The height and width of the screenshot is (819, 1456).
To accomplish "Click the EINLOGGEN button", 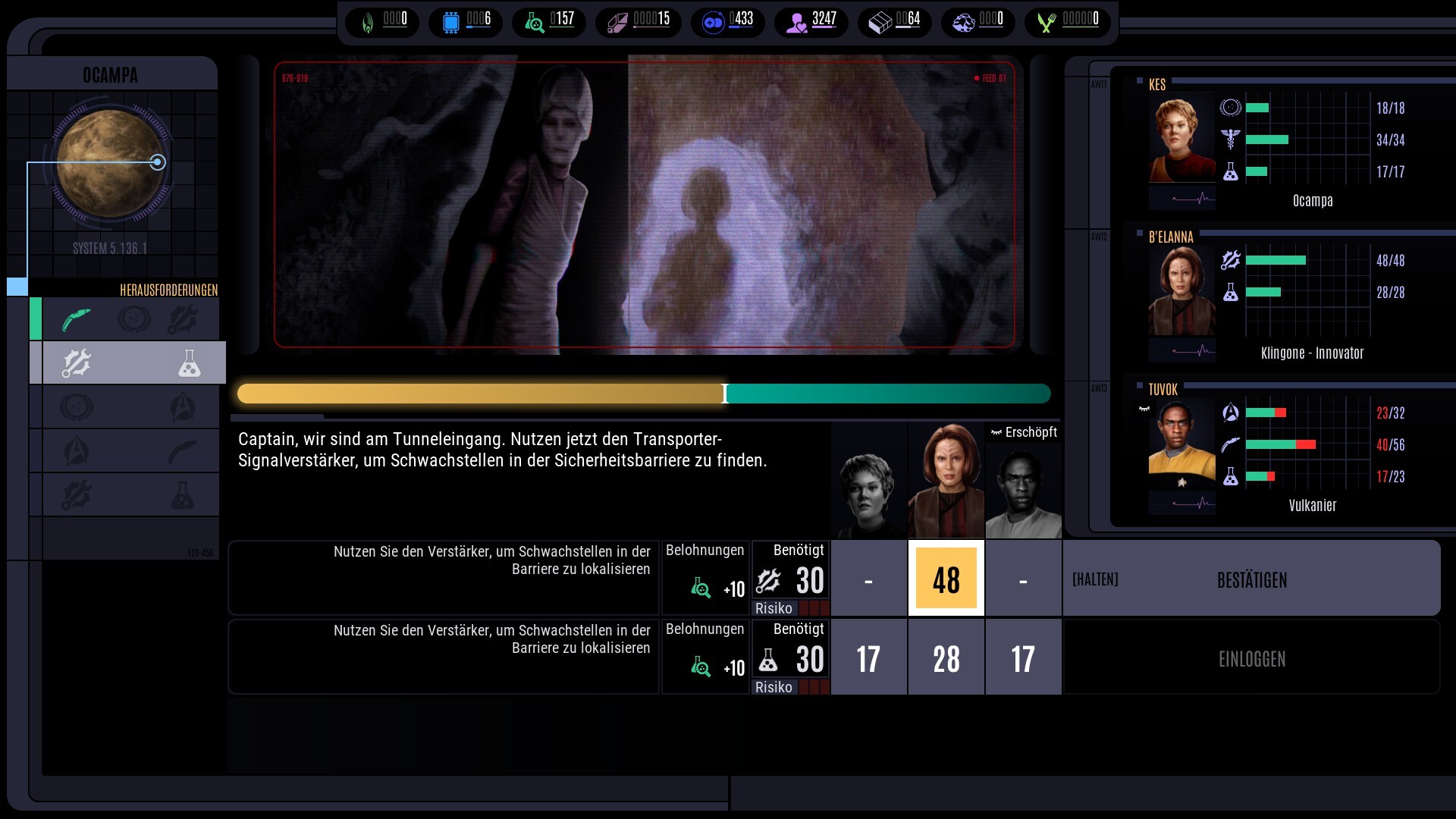I will pyautogui.click(x=1252, y=657).
